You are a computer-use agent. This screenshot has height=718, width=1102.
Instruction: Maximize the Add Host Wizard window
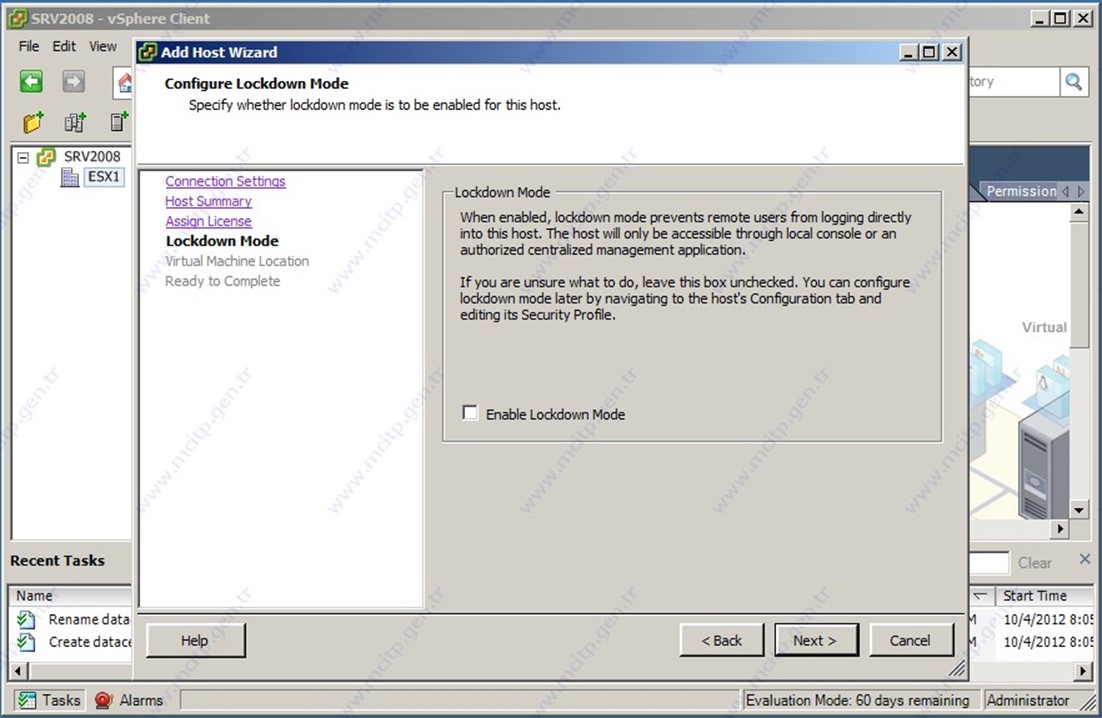coord(929,52)
